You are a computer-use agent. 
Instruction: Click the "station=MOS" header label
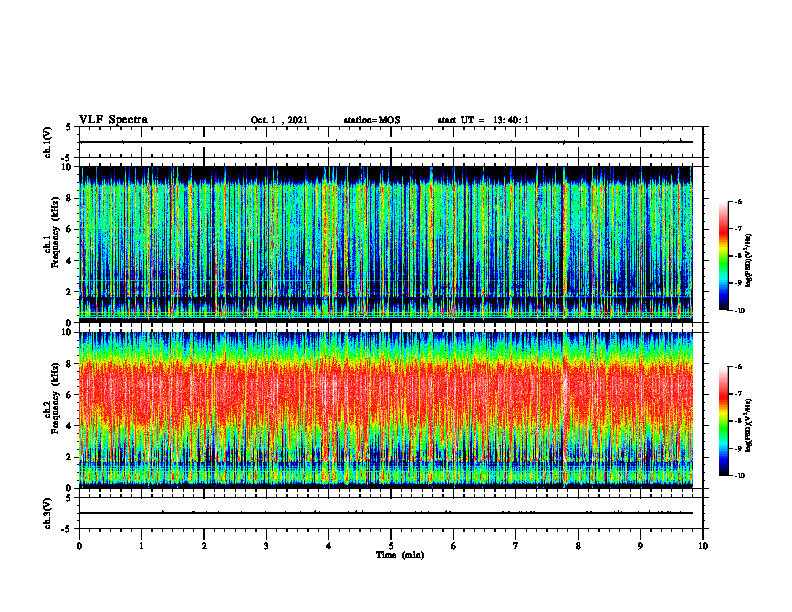pyautogui.click(x=372, y=120)
